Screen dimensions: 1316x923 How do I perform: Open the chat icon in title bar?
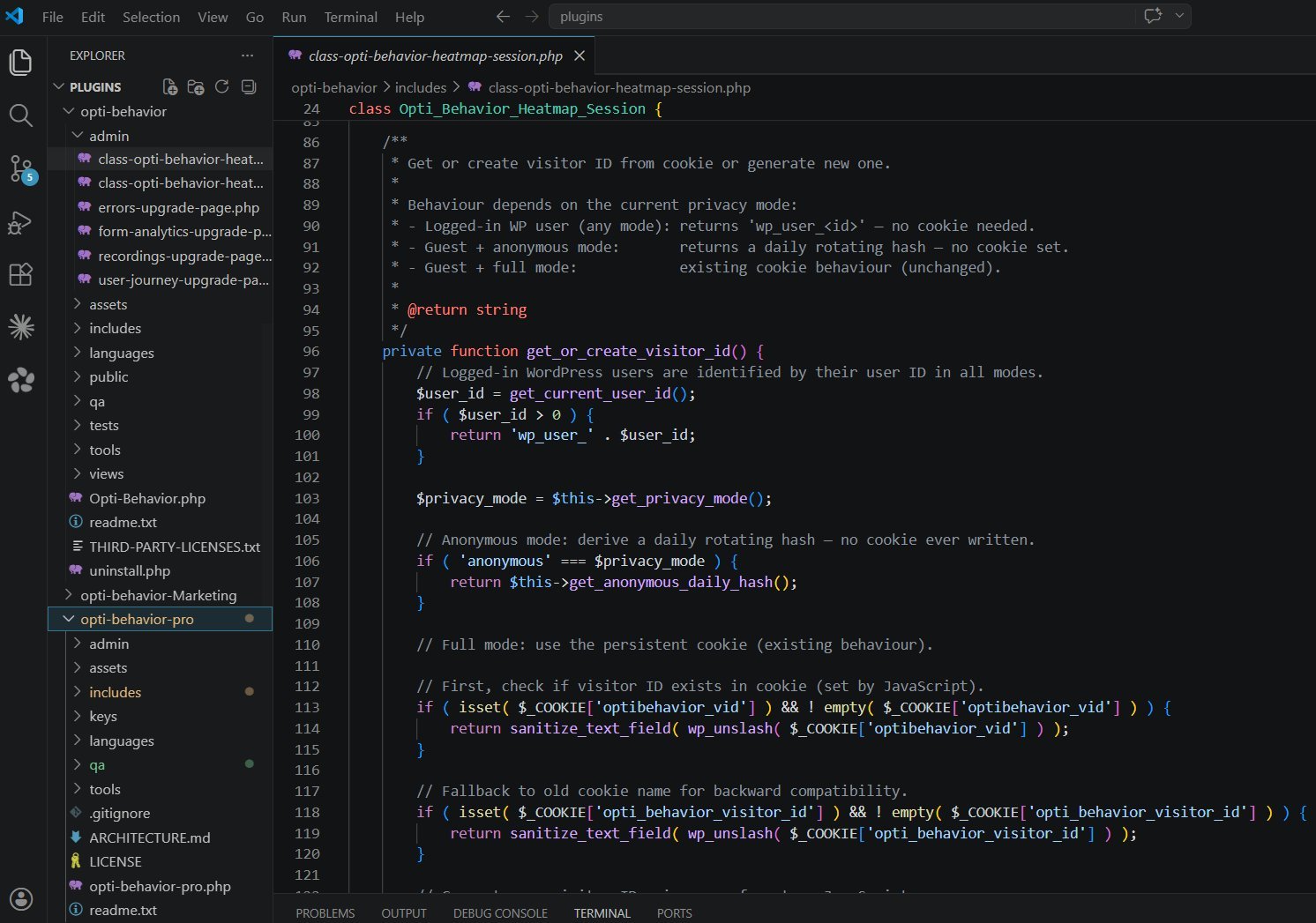tap(1153, 16)
